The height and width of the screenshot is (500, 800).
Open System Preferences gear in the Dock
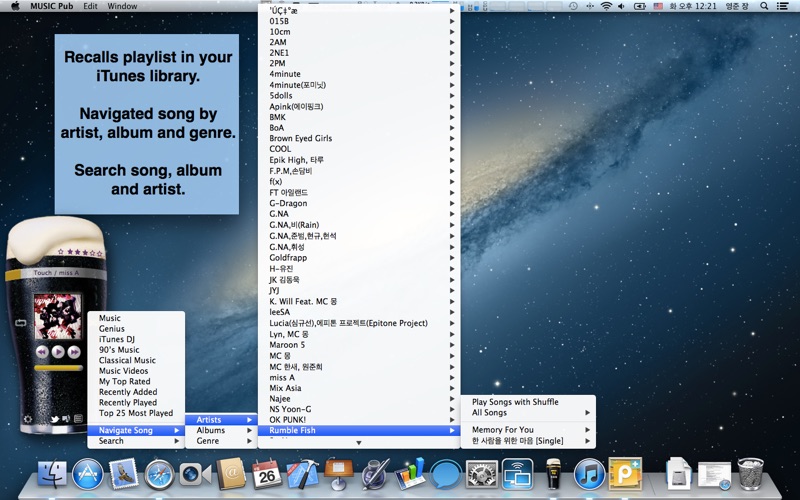(x=482, y=474)
